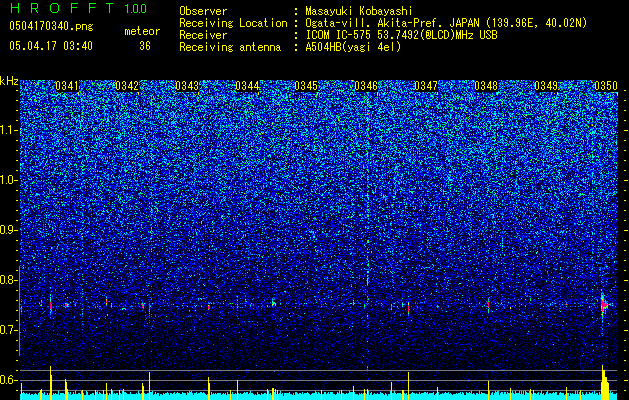The image size is (629, 400).
Task: Click the 0.7 frequency axis label
Action: click(x=8, y=330)
